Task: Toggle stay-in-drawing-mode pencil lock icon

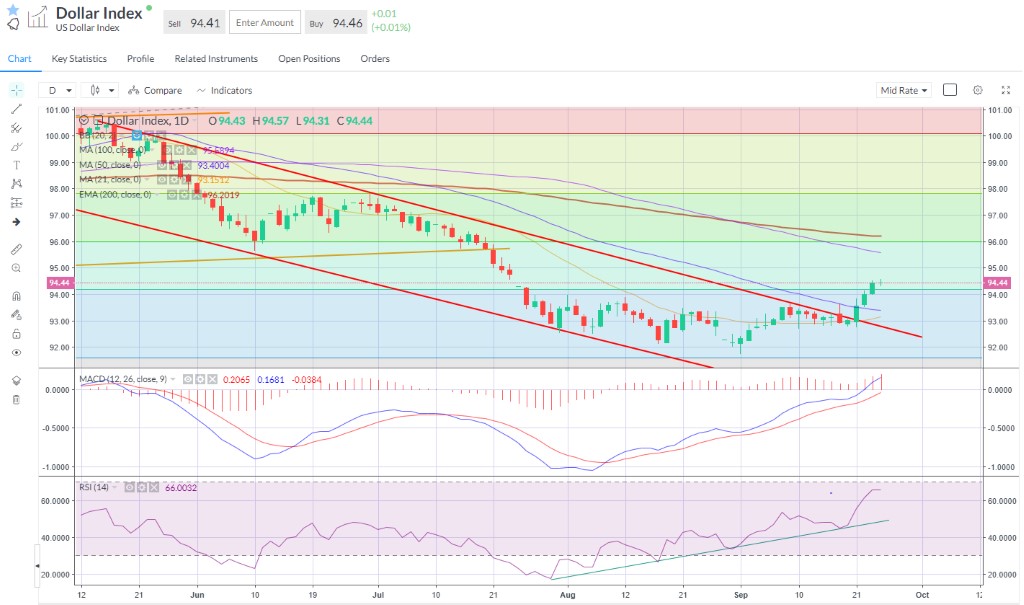Action: [16, 315]
